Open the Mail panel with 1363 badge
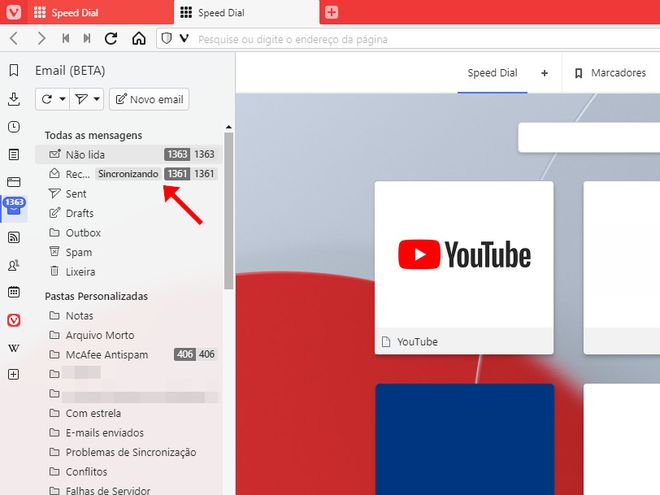The height and width of the screenshot is (495, 660). pos(14,207)
